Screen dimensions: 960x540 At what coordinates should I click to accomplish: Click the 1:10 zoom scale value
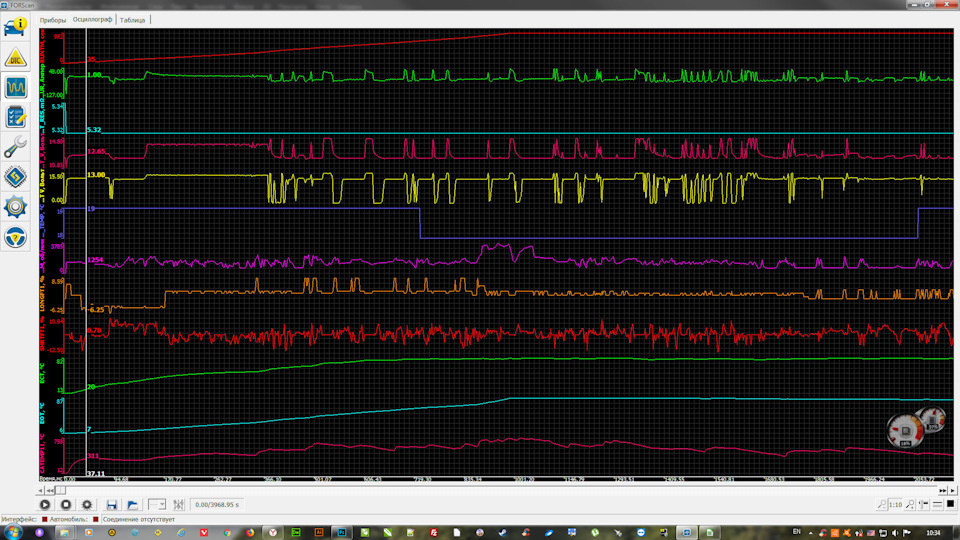click(x=895, y=504)
